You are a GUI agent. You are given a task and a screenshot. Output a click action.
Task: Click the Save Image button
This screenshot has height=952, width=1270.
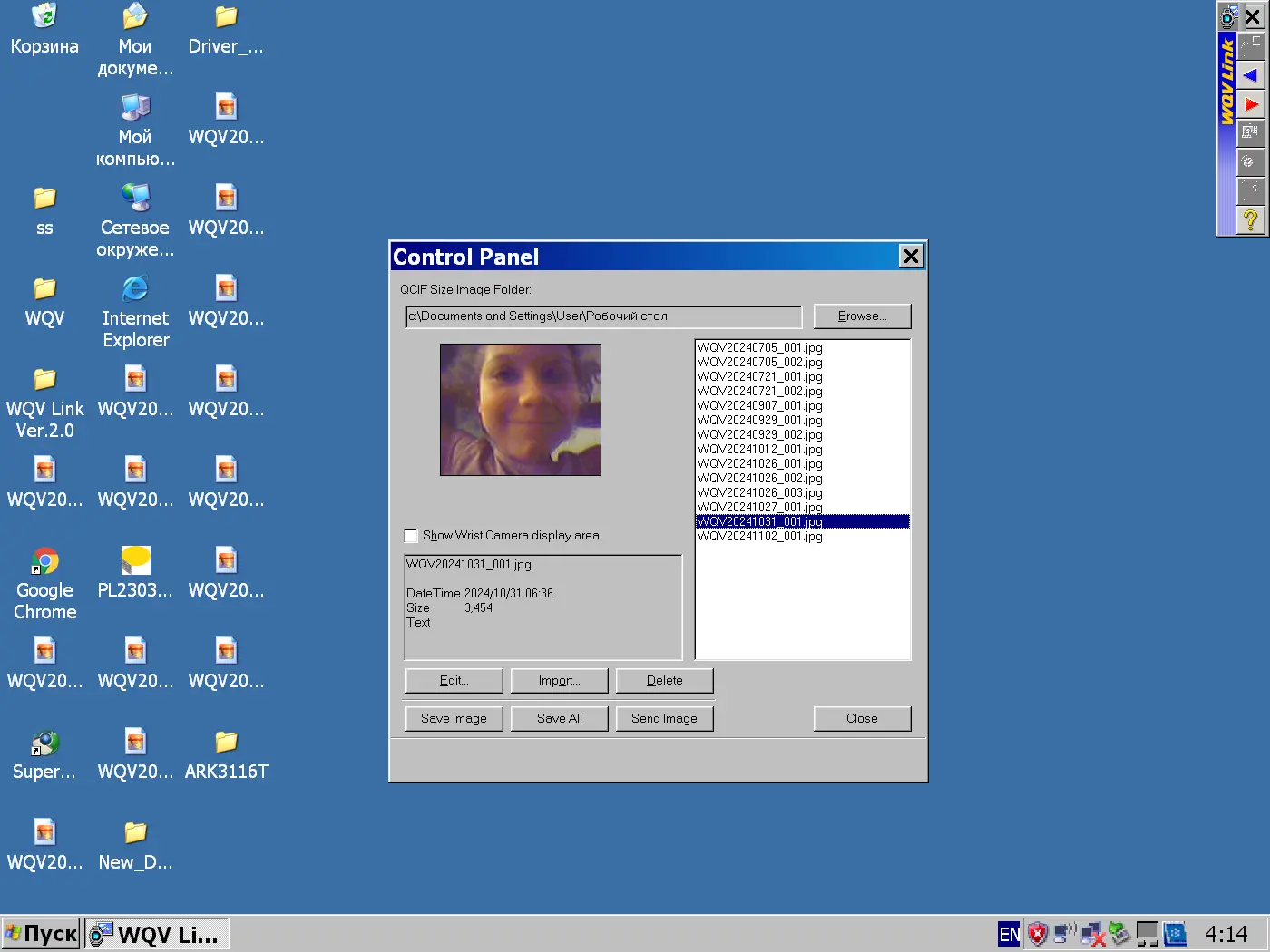(x=454, y=719)
